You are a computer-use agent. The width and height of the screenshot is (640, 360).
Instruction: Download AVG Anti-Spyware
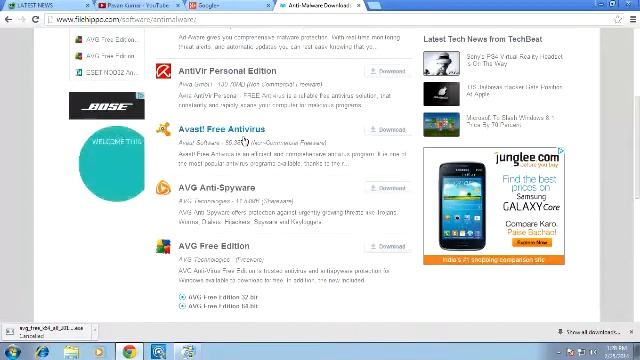[388, 188]
